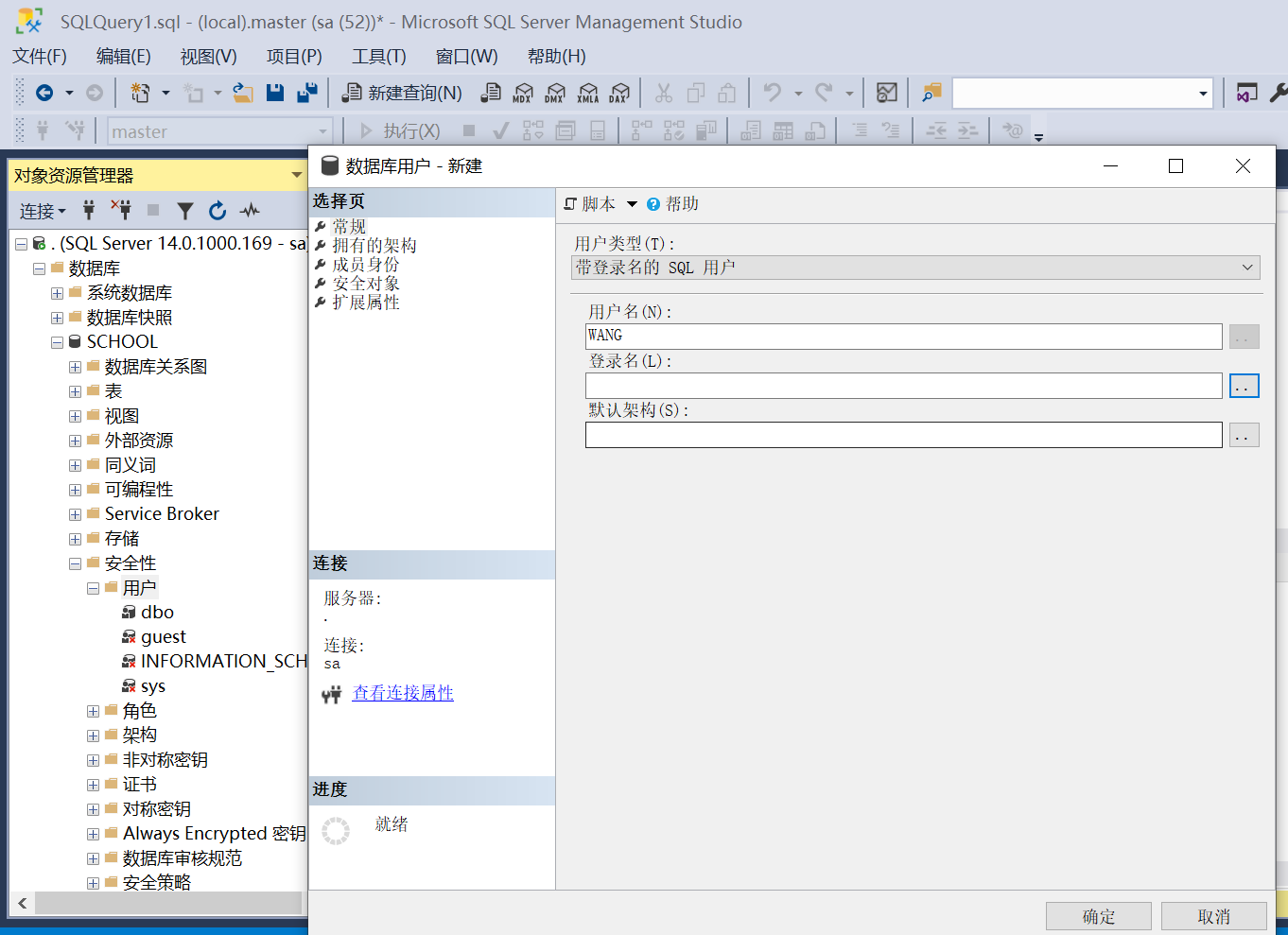Click the Script (脚本) button

click(x=590, y=204)
